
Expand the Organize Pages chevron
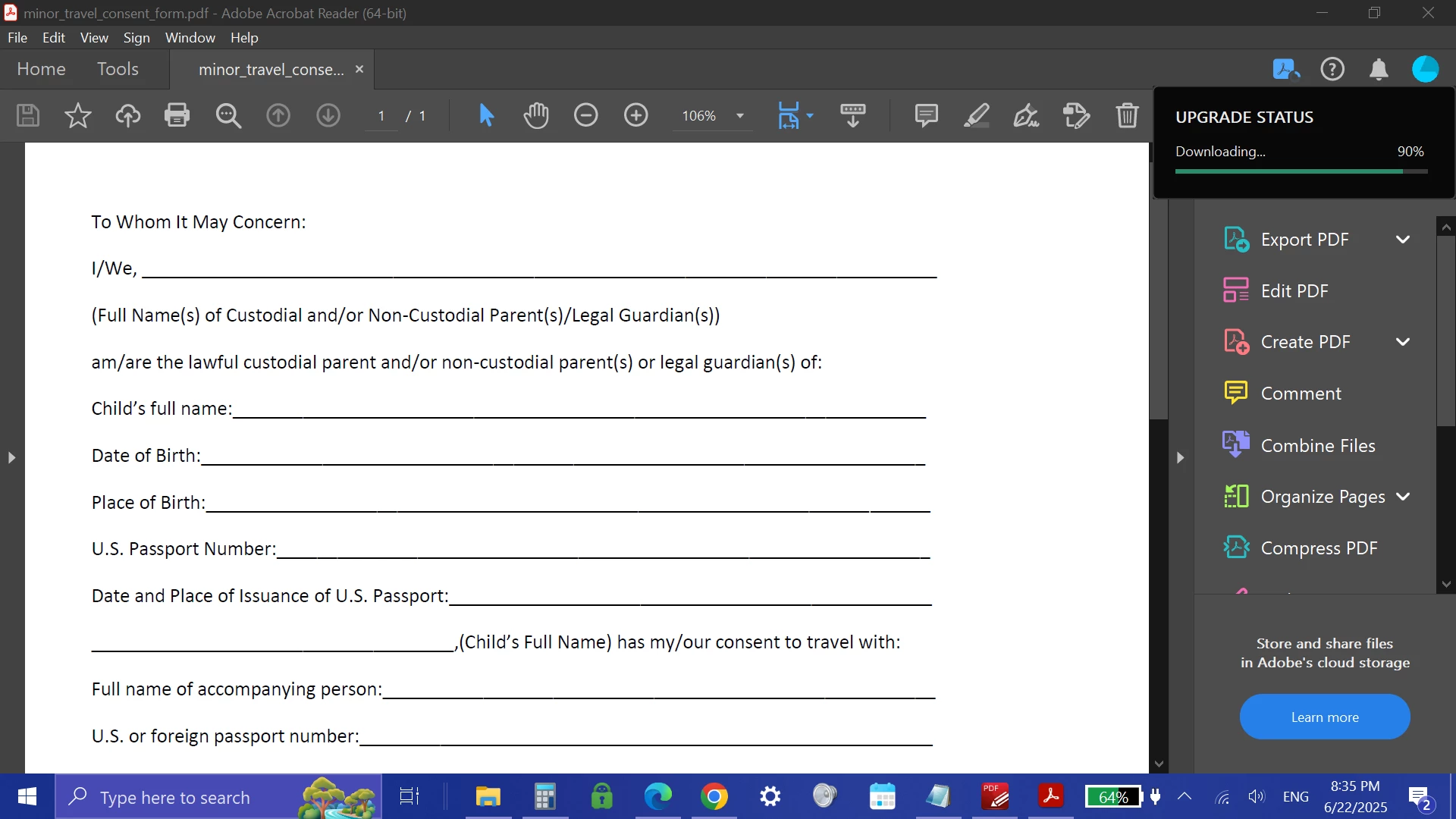(x=1402, y=497)
